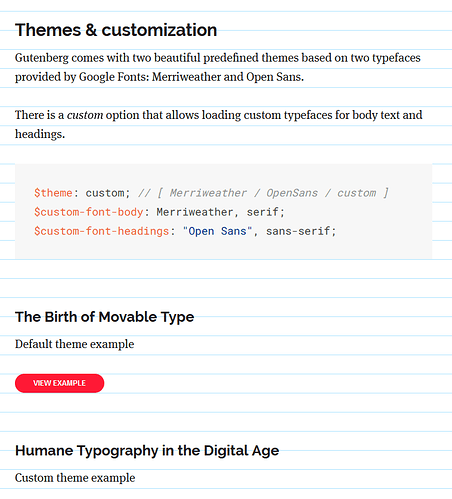The image size is (452, 499).
Task: Click the Merriweather / OpenSans code comment
Action: pos(263,193)
